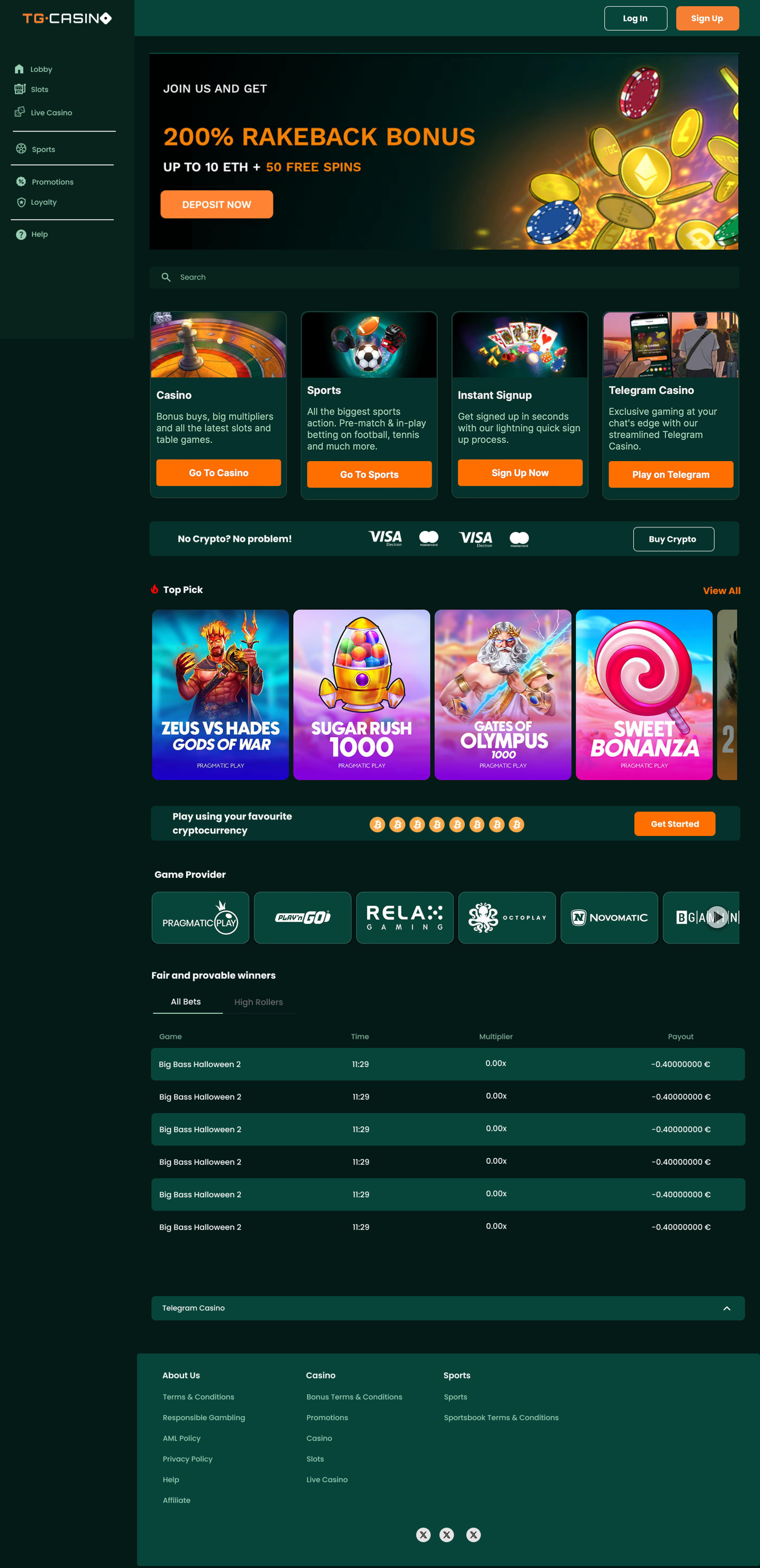This screenshot has height=1568, width=760.
Task: Switch to the High Rollers tab
Action: [258, 1002]
